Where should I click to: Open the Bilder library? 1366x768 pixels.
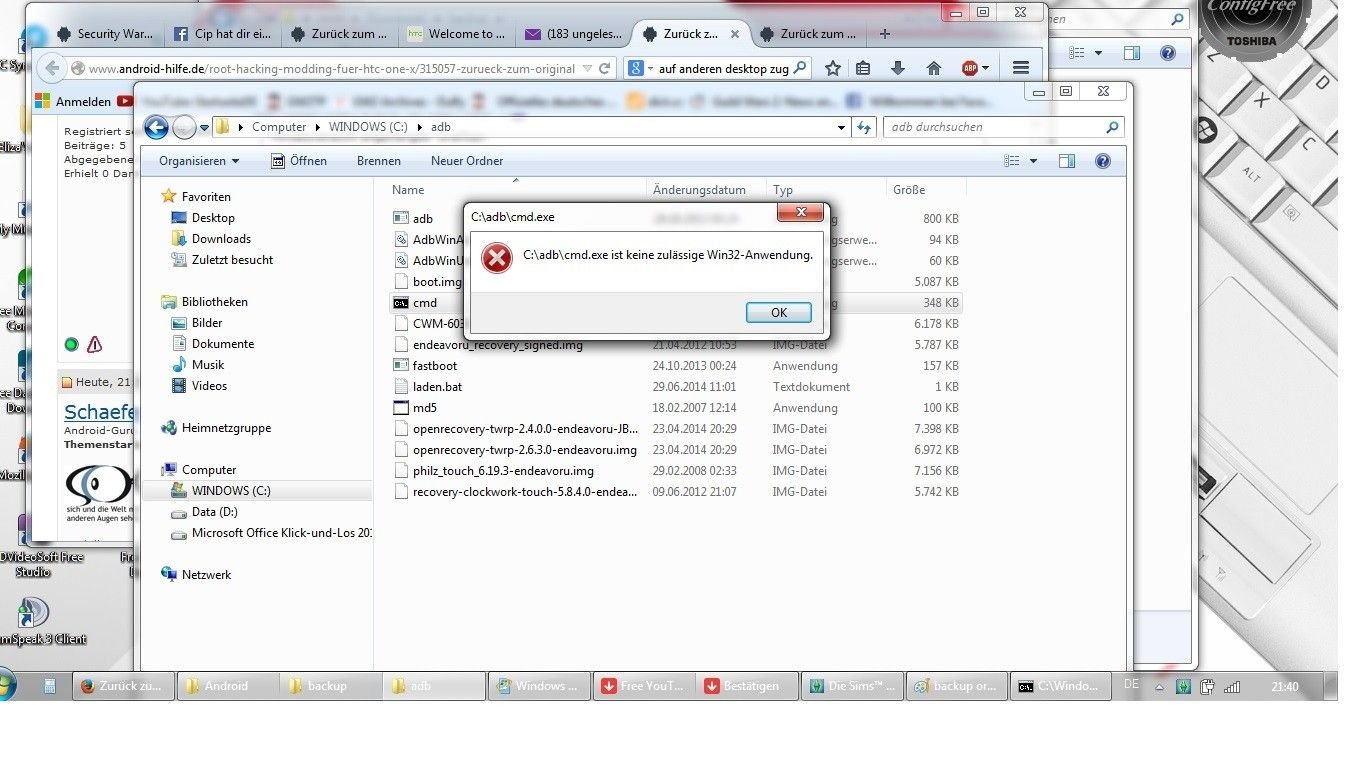207,323
